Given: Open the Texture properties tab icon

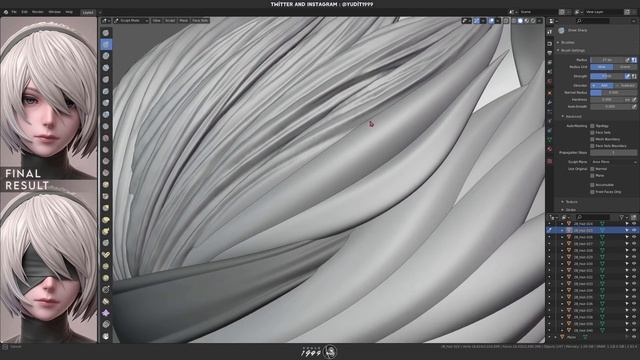Looking at the screenshot, I should (550, 161).
